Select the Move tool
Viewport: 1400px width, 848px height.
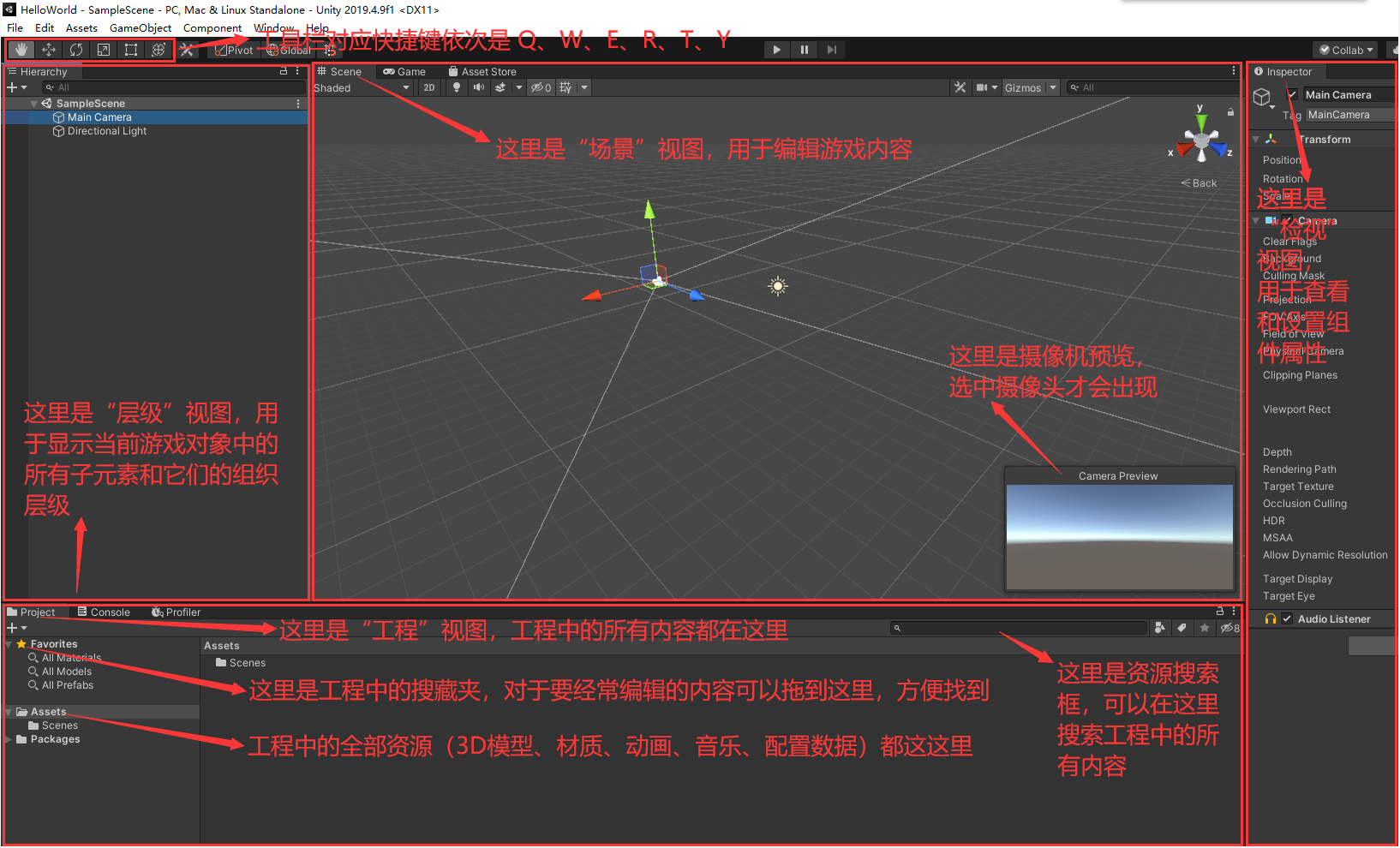pyautogui.click(x=48, y=49)
